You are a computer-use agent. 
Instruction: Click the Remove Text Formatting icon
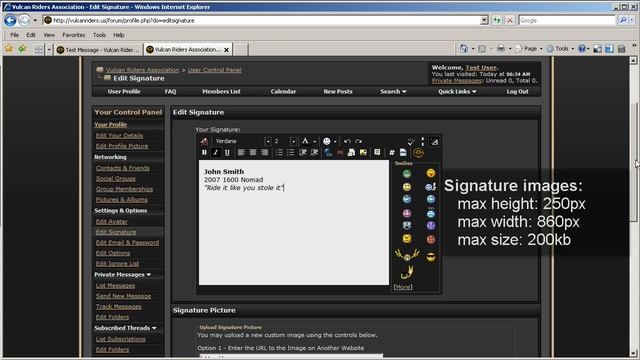[x=204, y=141]
